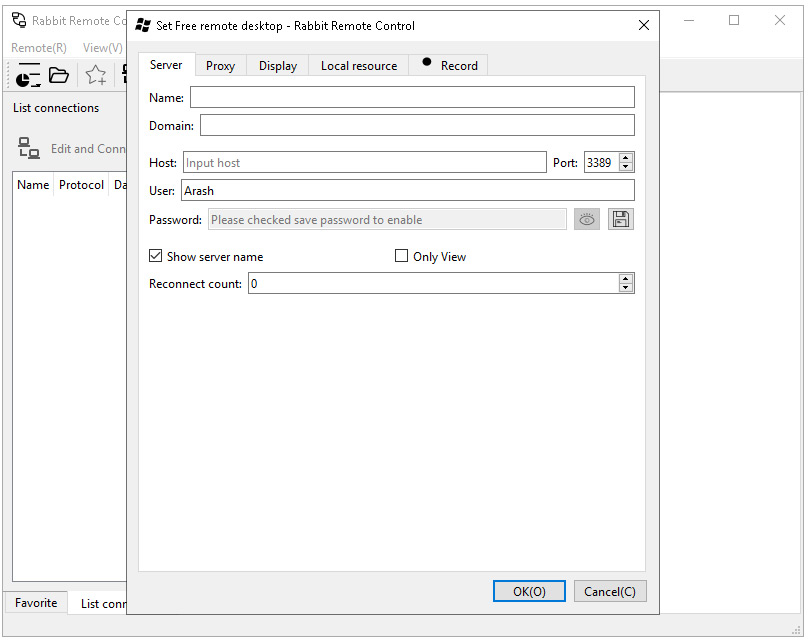Click the dialog title bar Windows flag icon
Screen dimensions: 809x644
point(143,25)
